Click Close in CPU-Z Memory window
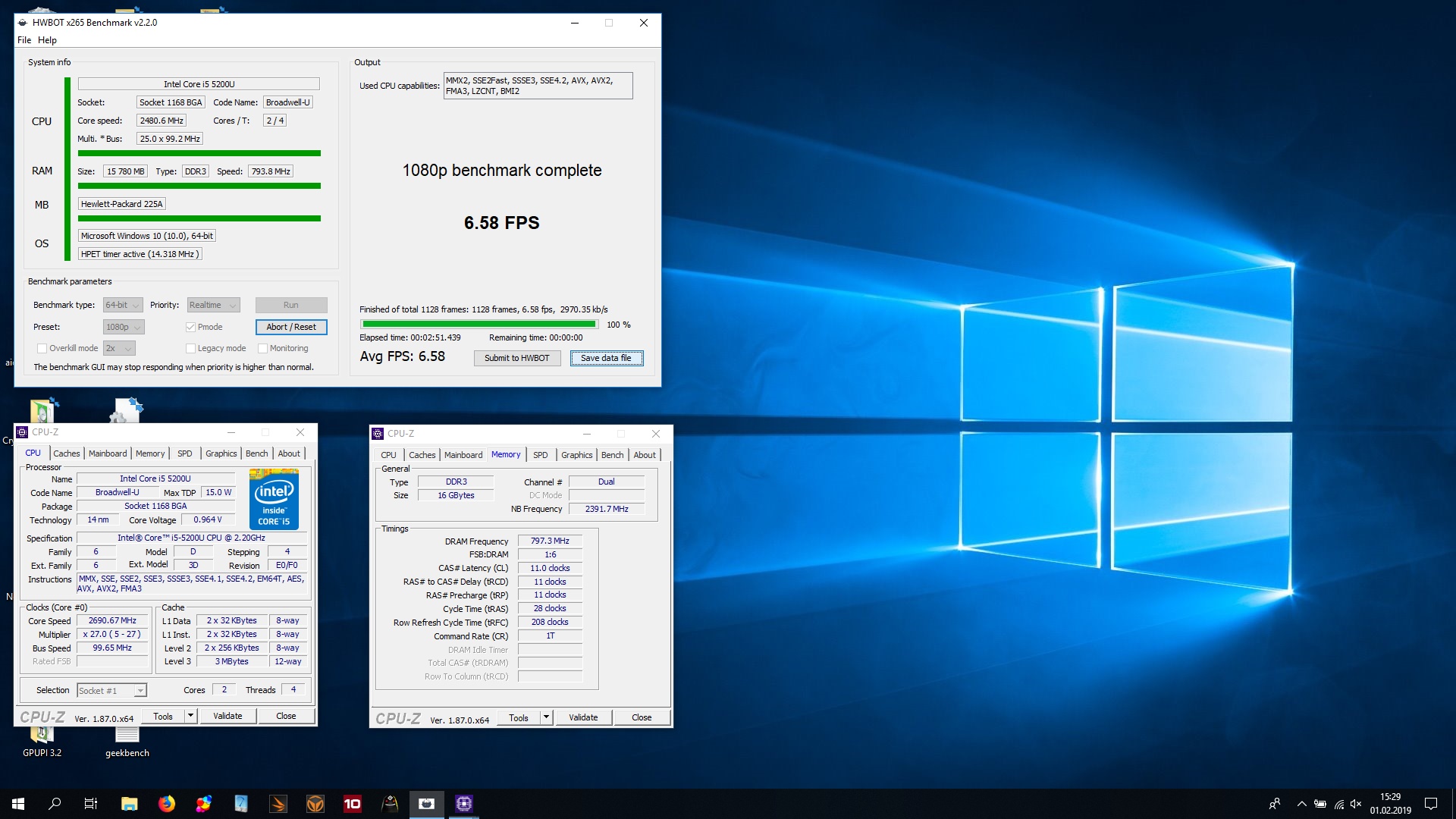 point(642,717)
